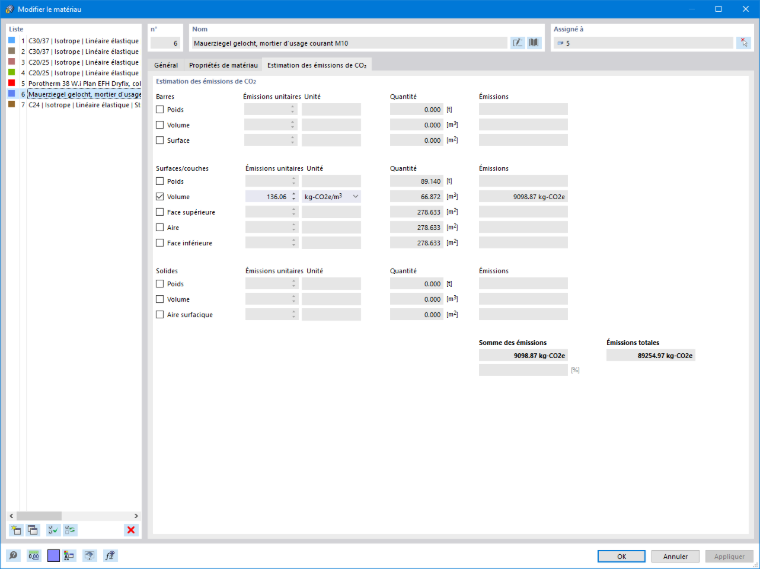Click the view/parachute icon in bottom bar

pos(90,555)
